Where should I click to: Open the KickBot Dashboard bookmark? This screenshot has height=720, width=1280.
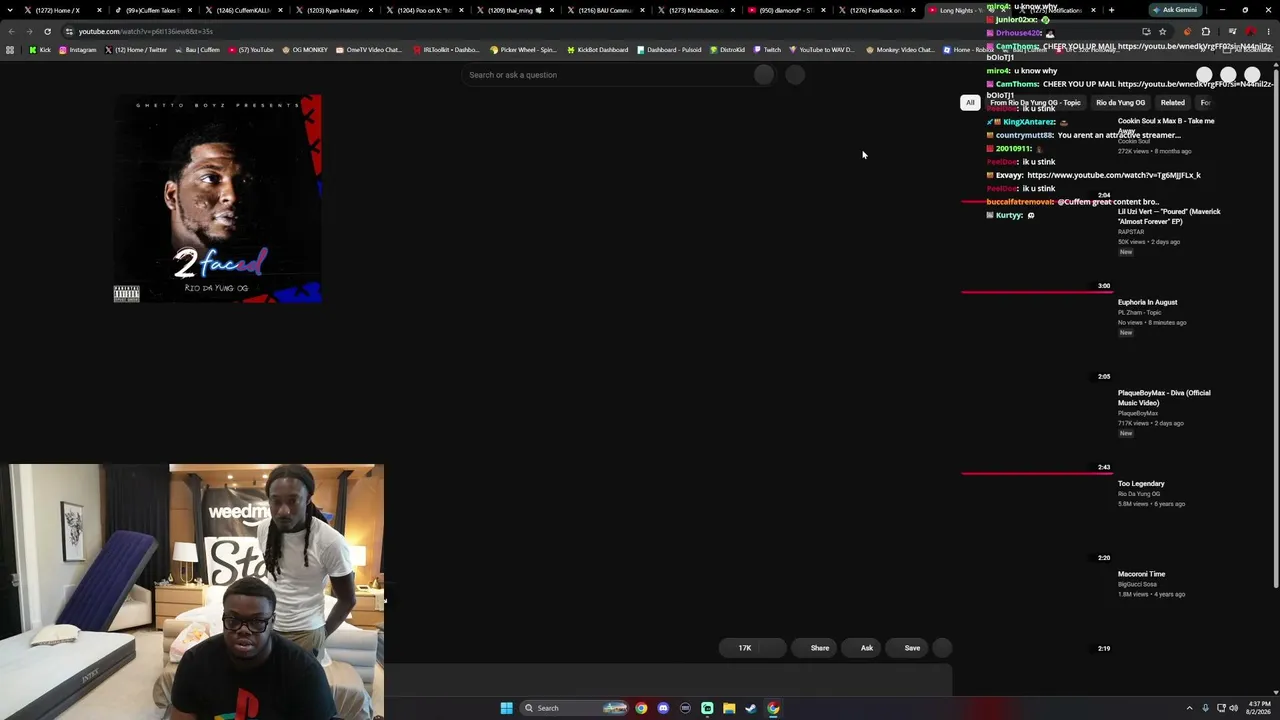click(598, 50)
